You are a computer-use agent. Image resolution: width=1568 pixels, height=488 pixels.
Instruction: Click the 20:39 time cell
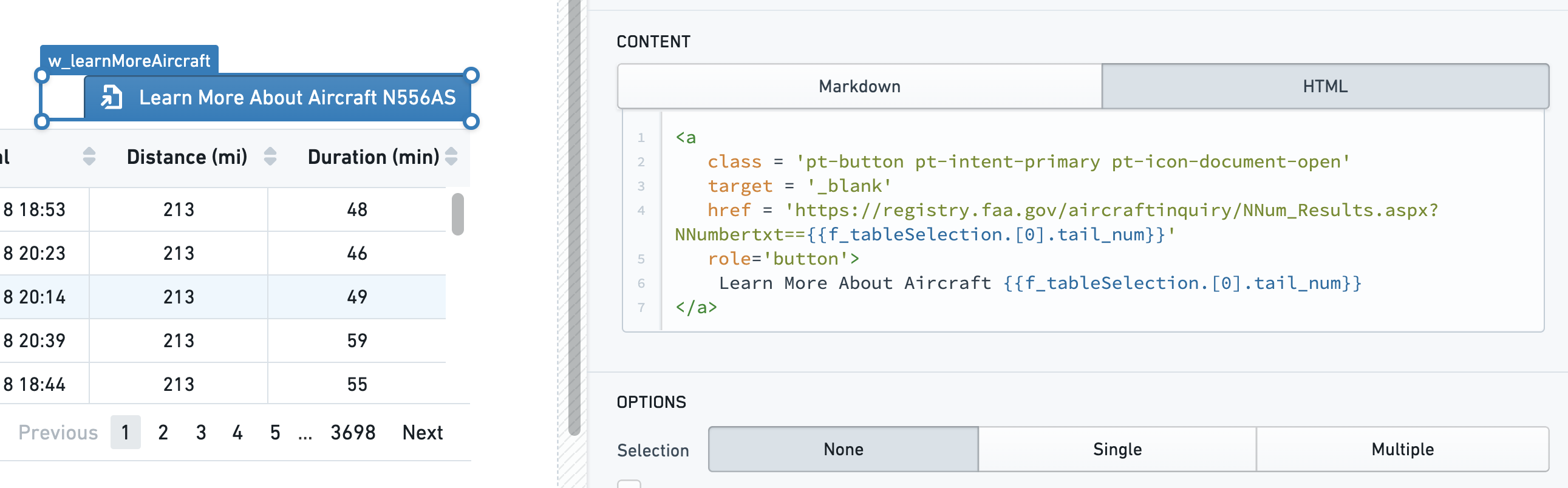[44, 341]
